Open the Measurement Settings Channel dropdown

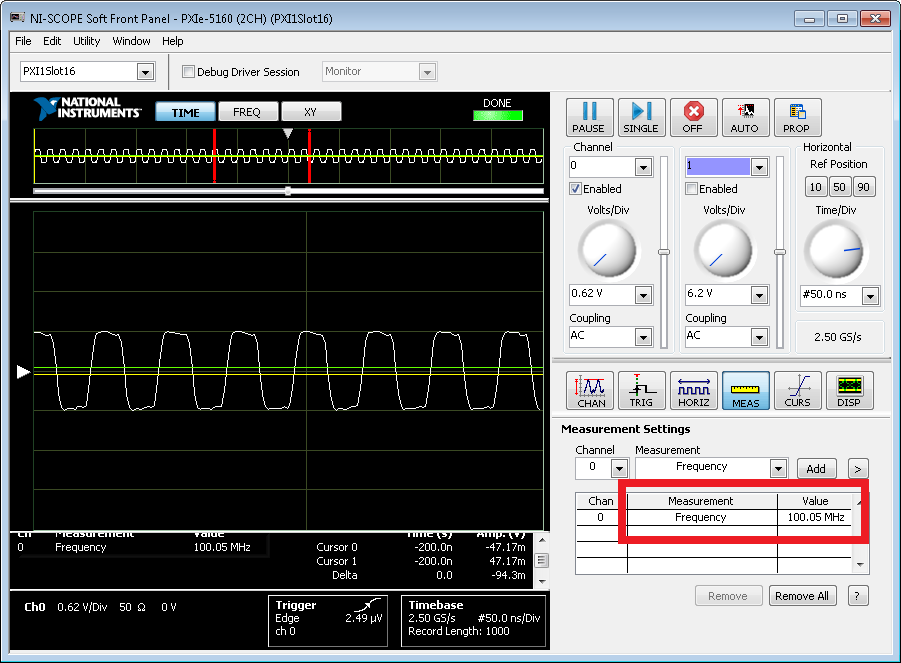[619, 469]
